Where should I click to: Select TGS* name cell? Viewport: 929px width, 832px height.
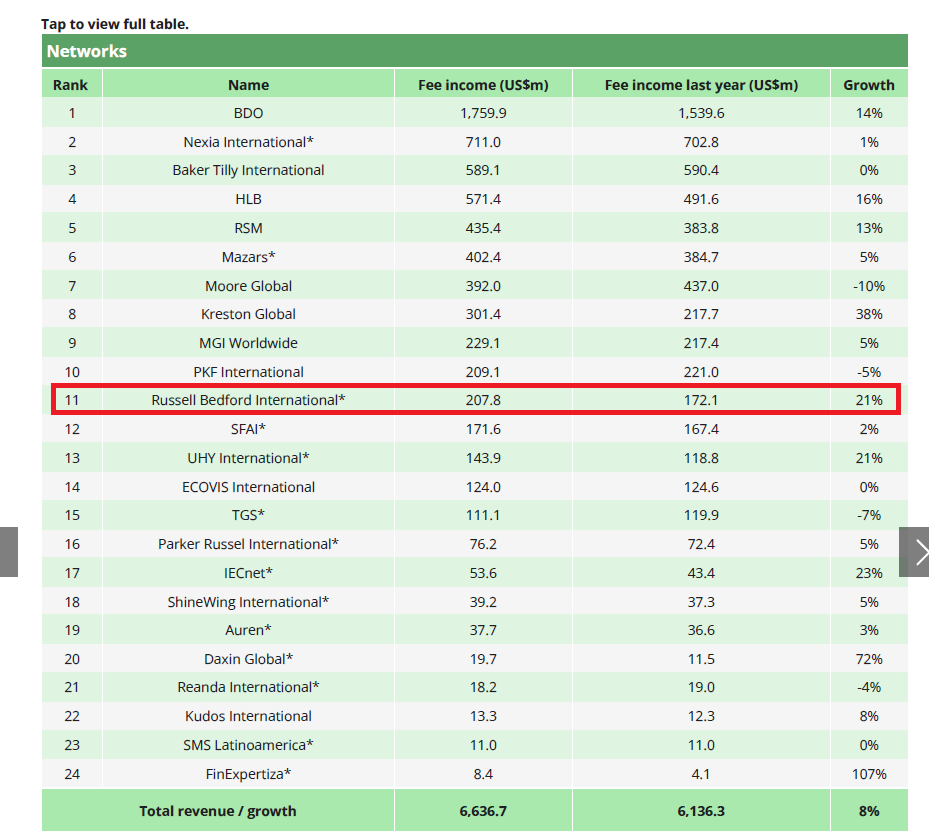tap(248, 514)
